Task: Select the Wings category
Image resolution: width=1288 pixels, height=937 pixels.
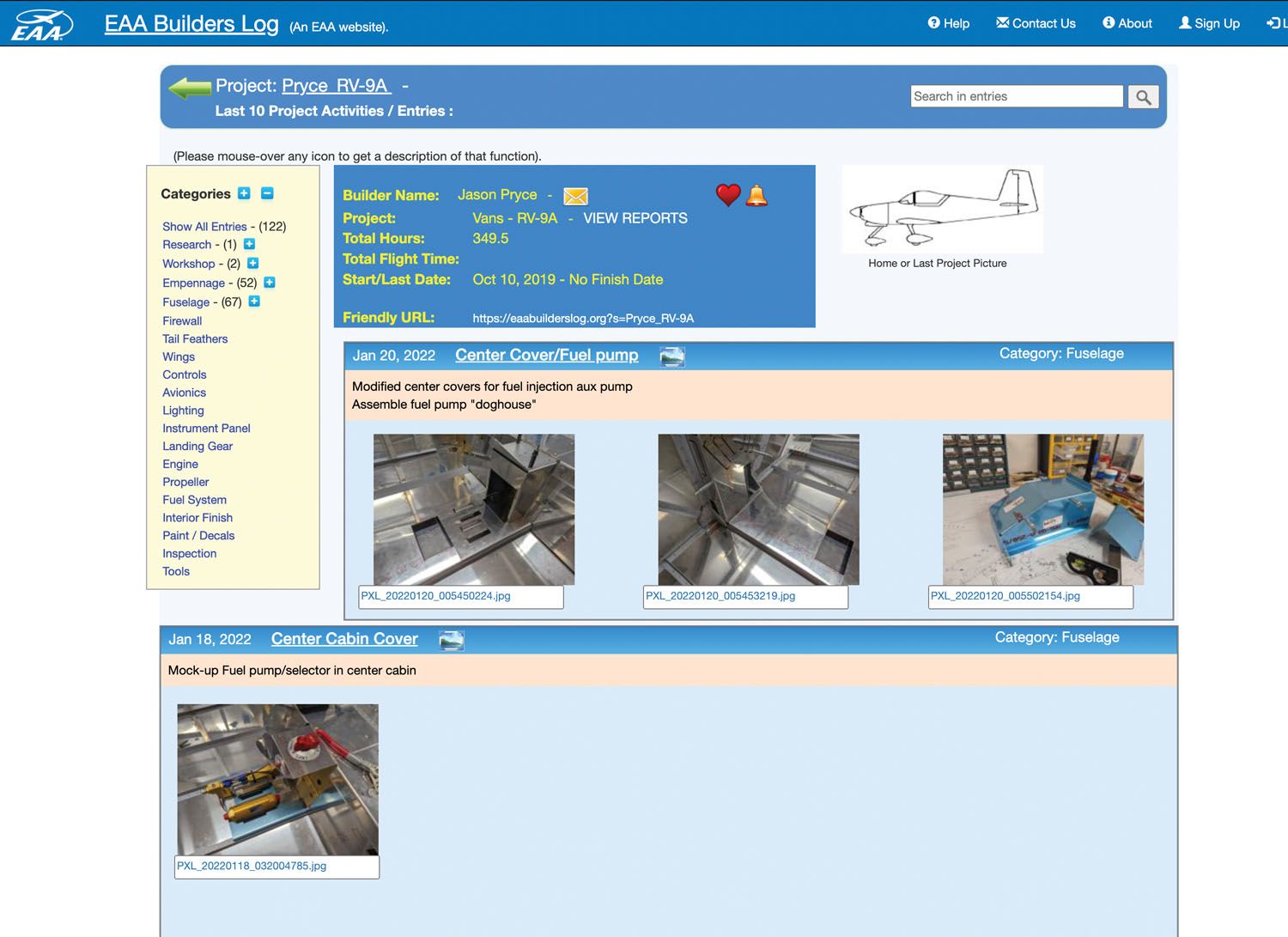Action: pyautogui.click(x=179, y=357)
